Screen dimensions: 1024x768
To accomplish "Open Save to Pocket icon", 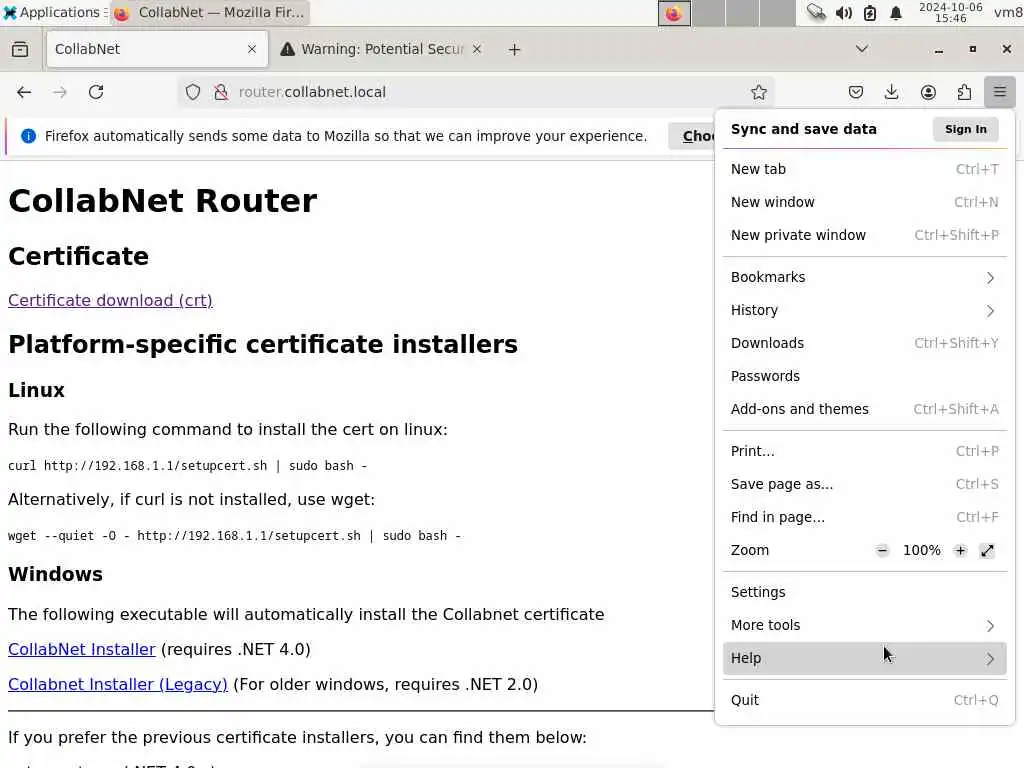I will (x=856, y=92).
